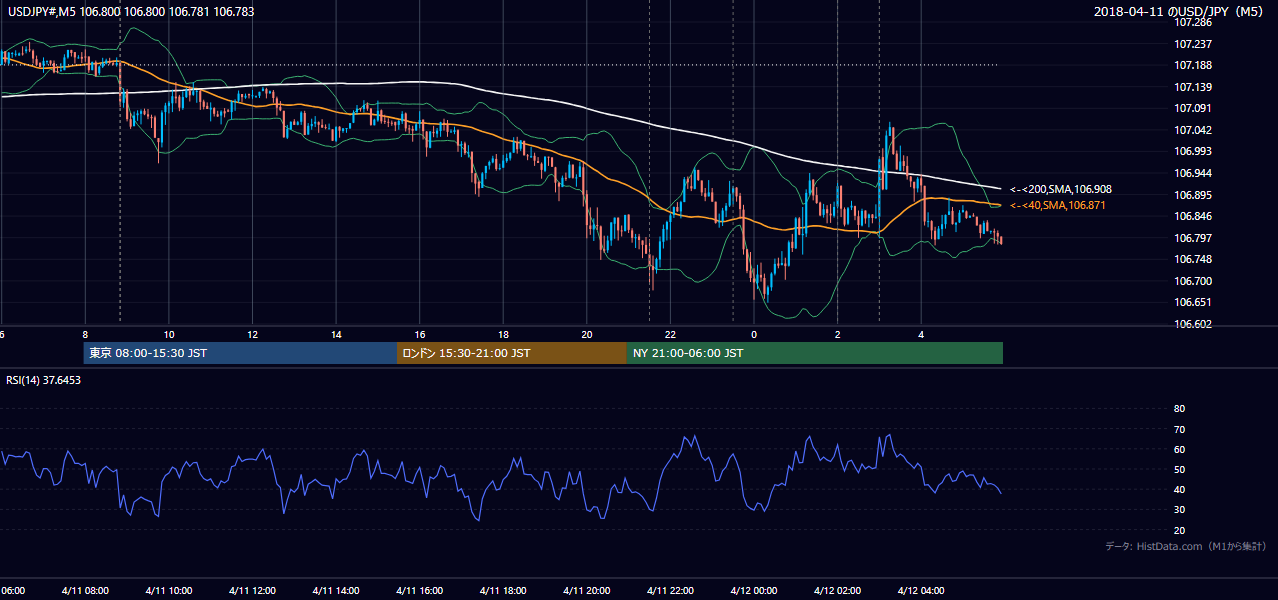1278x600 pixels.
Task: Click hour label 20 under the price chart
Action: pyautogui.click(x=587, y=334)
